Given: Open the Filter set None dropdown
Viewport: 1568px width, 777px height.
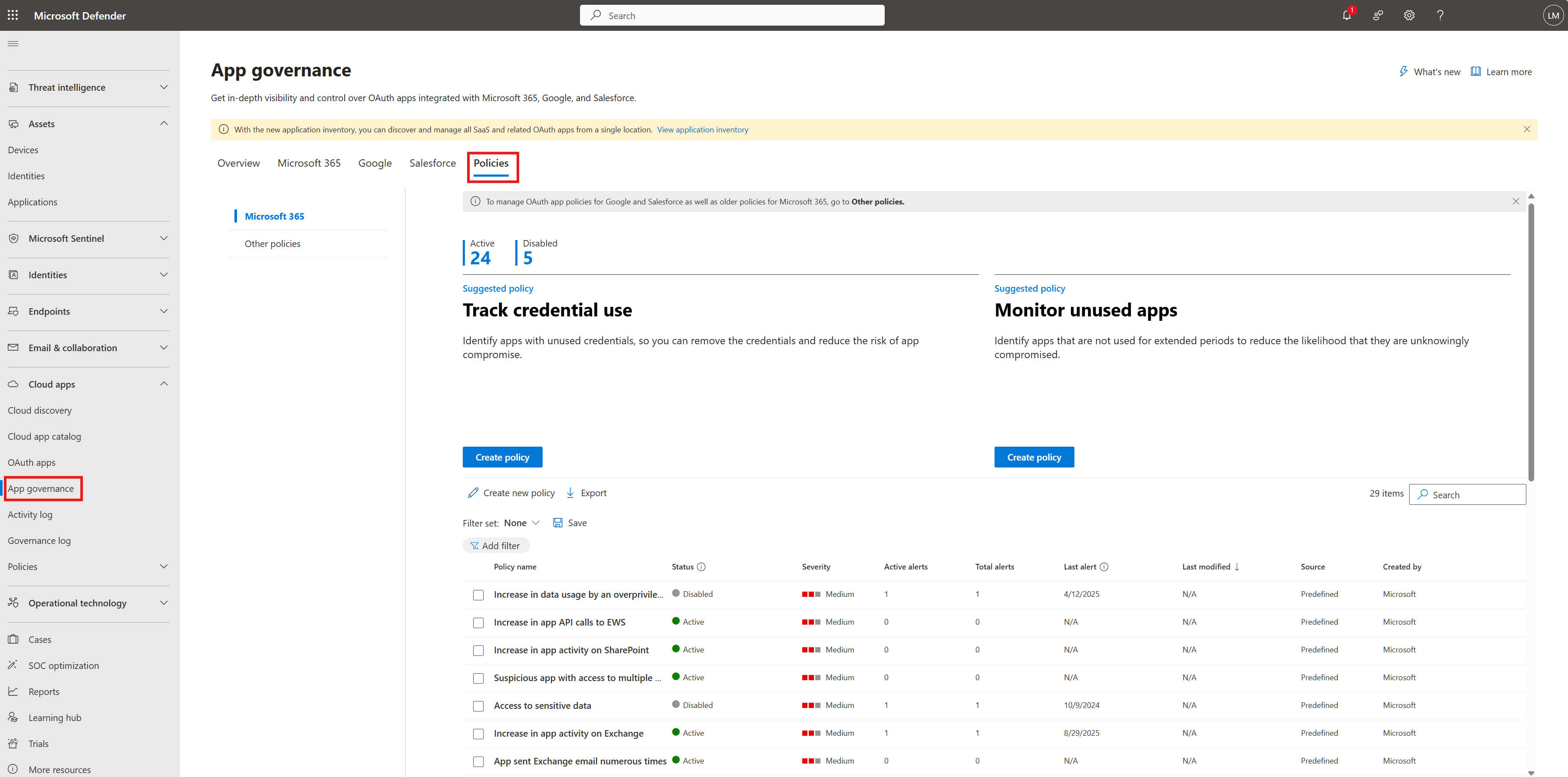Looking at the screenshot, I should (522, 523).
